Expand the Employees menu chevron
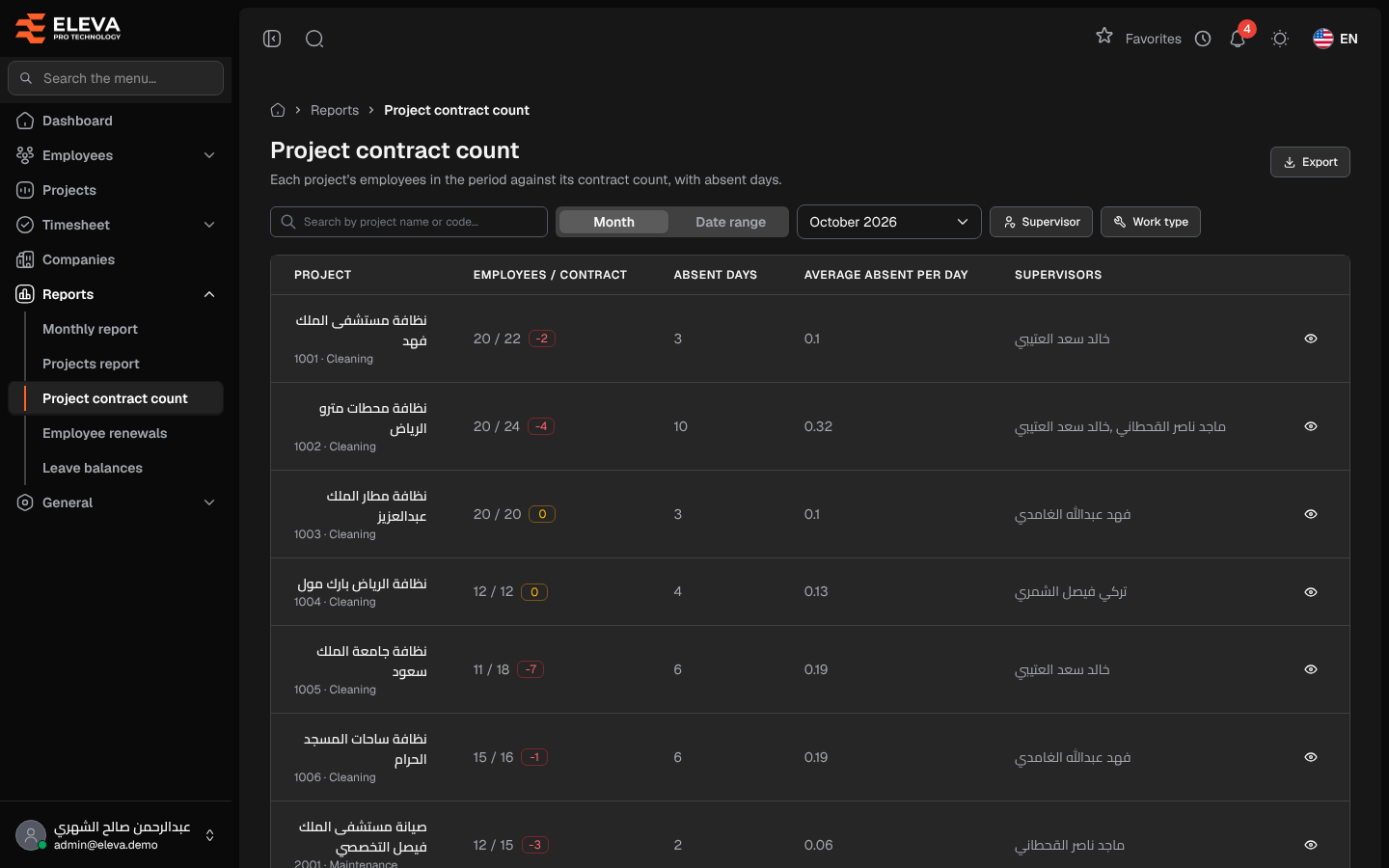1389x868 pixels. click(209, 155)
